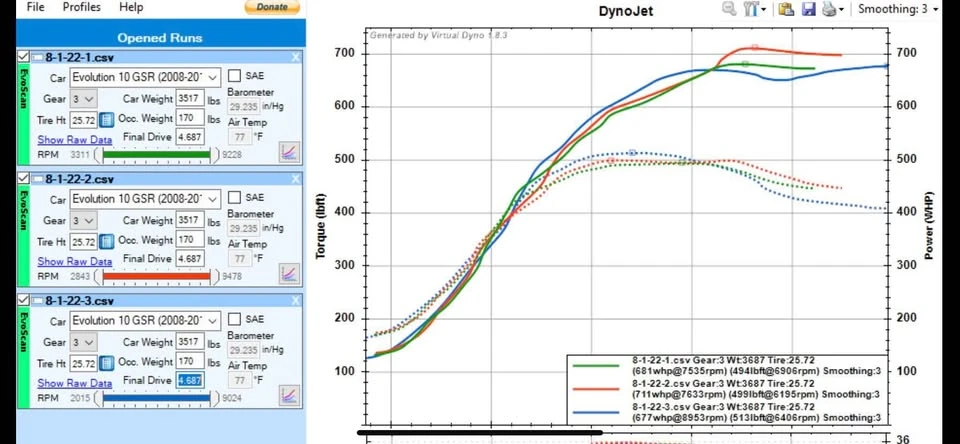This screenshot has height=444, width=960.
Task: Open the Help menu
Action: pos(131,7)
